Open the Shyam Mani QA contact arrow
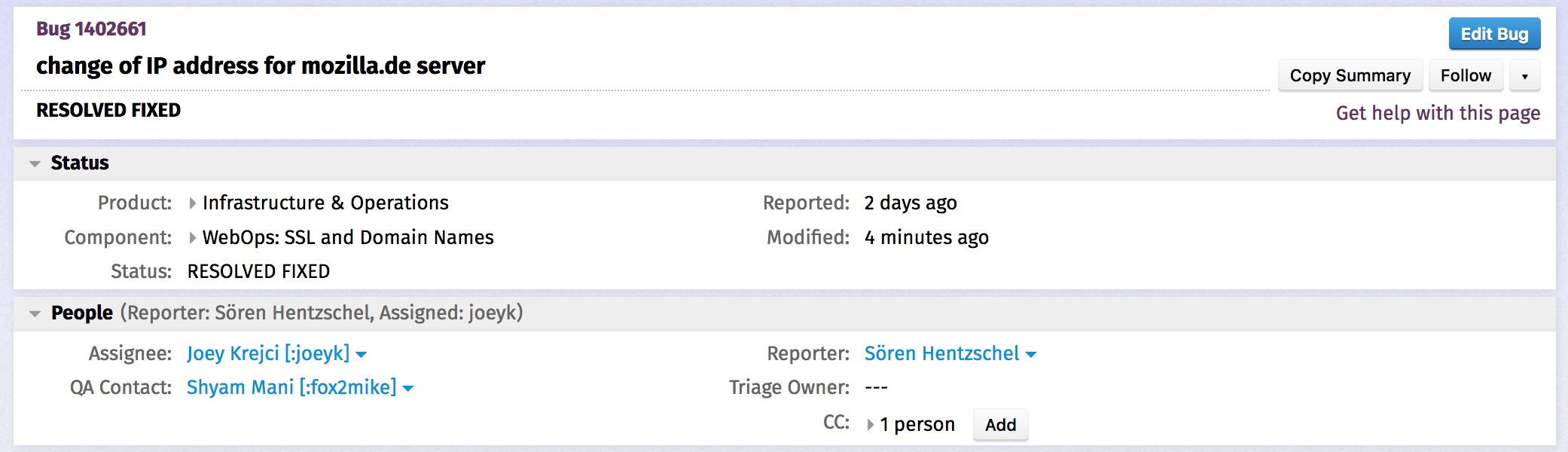 pyautogui.click(x=408, y=389)
